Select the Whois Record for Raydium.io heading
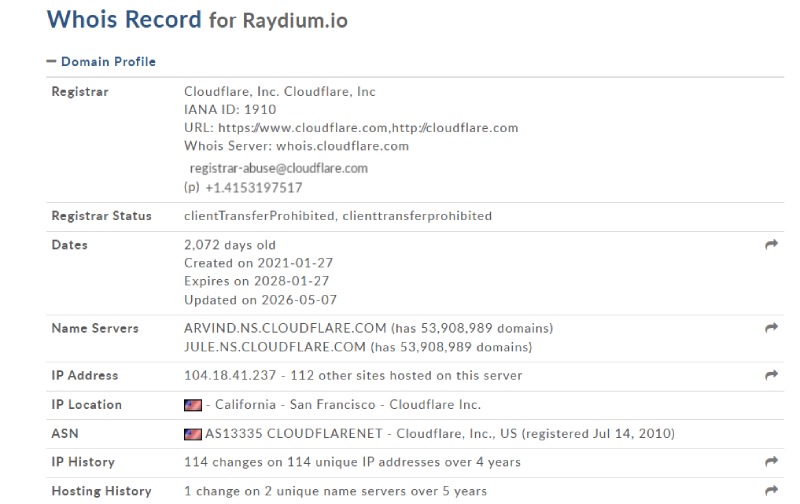 click(x=197, y=20)
